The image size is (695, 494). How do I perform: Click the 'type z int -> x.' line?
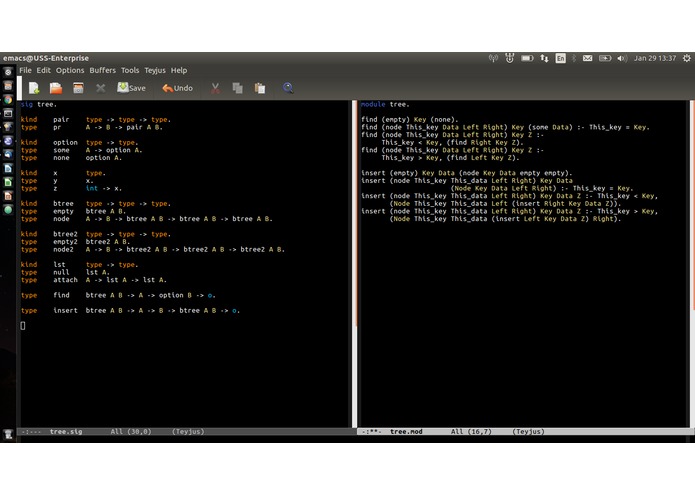point(71,188)
